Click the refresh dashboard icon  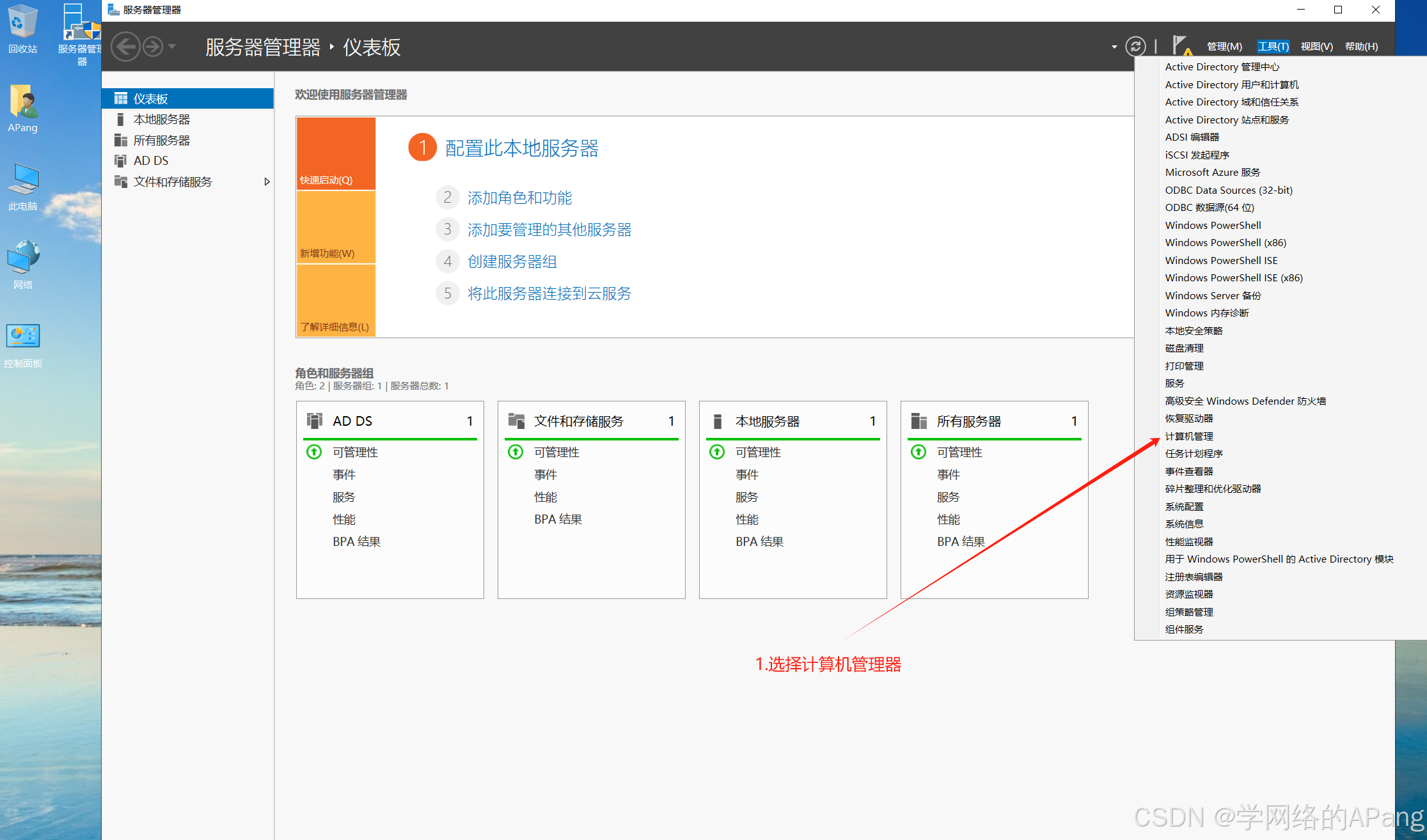[x=1135, y=47]
